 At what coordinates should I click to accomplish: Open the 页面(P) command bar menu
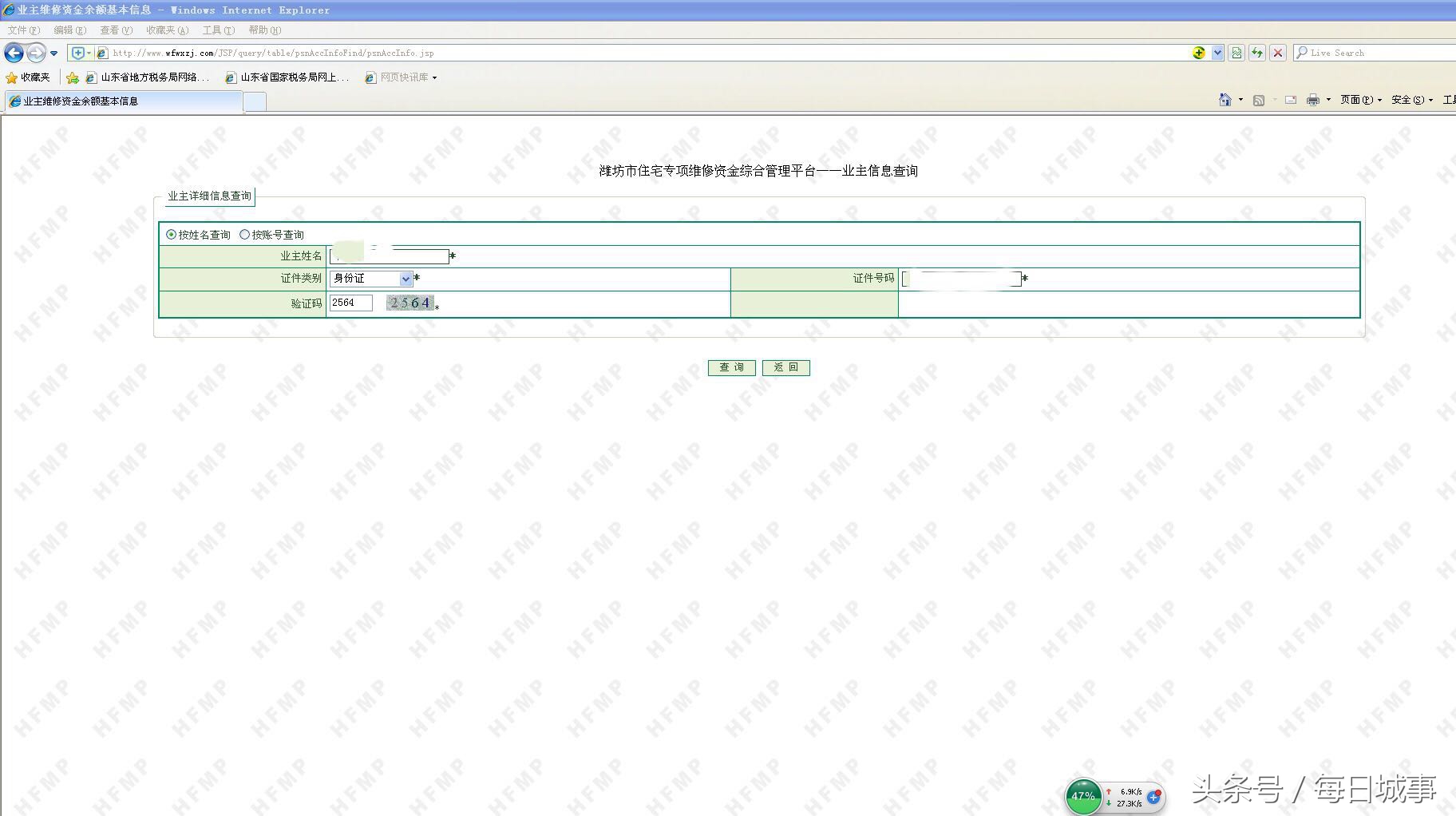click(x=1360, y=100)
